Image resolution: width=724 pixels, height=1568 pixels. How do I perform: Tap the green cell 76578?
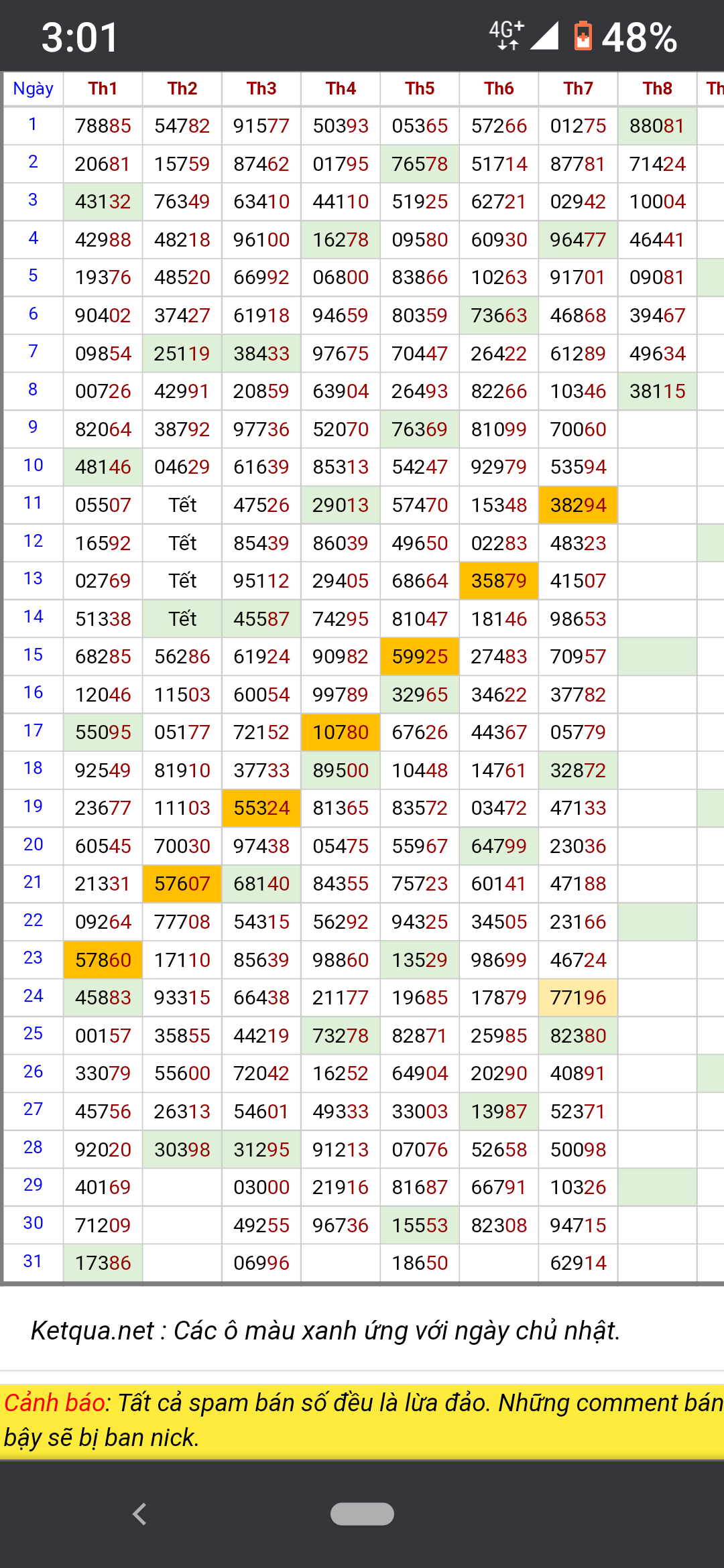click(420, 164)
